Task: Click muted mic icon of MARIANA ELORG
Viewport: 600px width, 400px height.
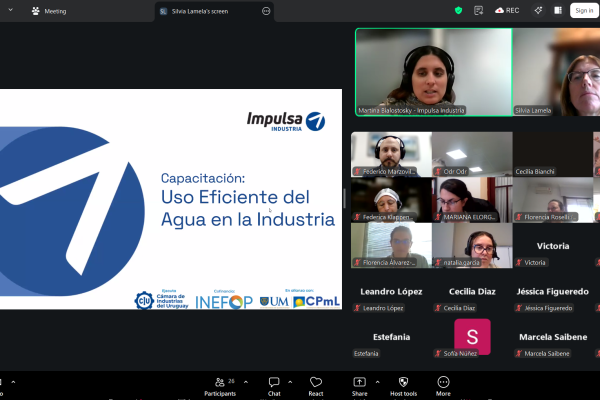Action: point(438,217)
